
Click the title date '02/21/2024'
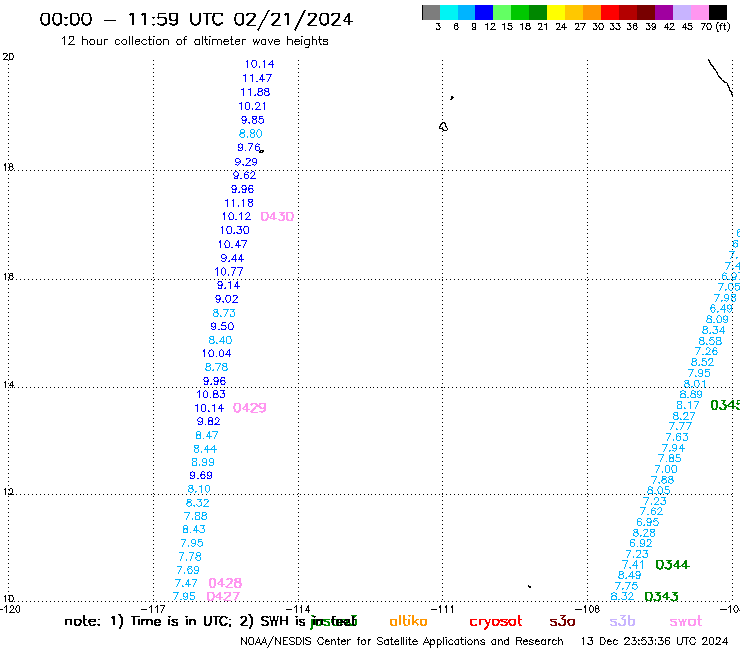point(293,20)
